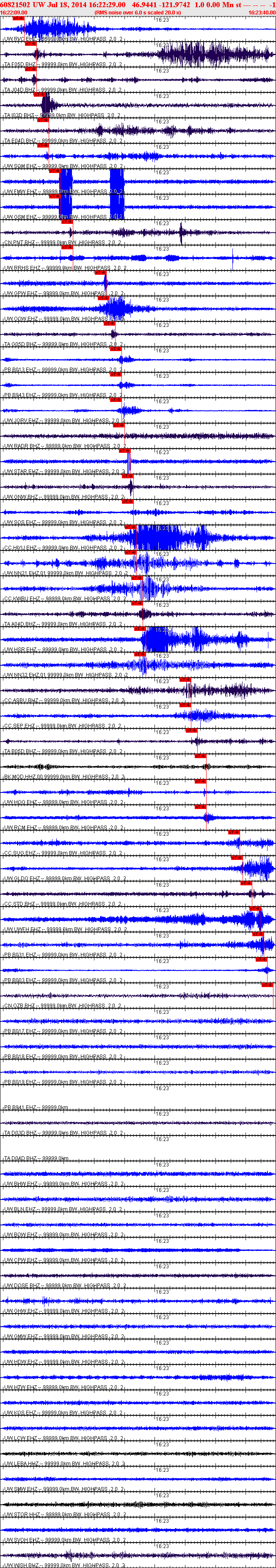Click the red pick marker on the UW RVC trace
Image resolution: width=276 pixels, height=1568 pixels.
(x=18, y=18)
